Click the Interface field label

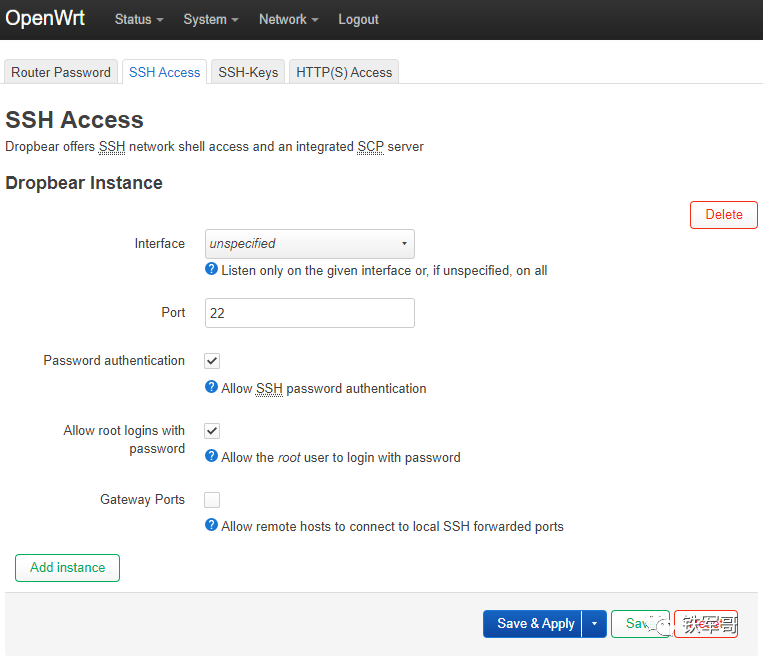(x=160, y=243)
